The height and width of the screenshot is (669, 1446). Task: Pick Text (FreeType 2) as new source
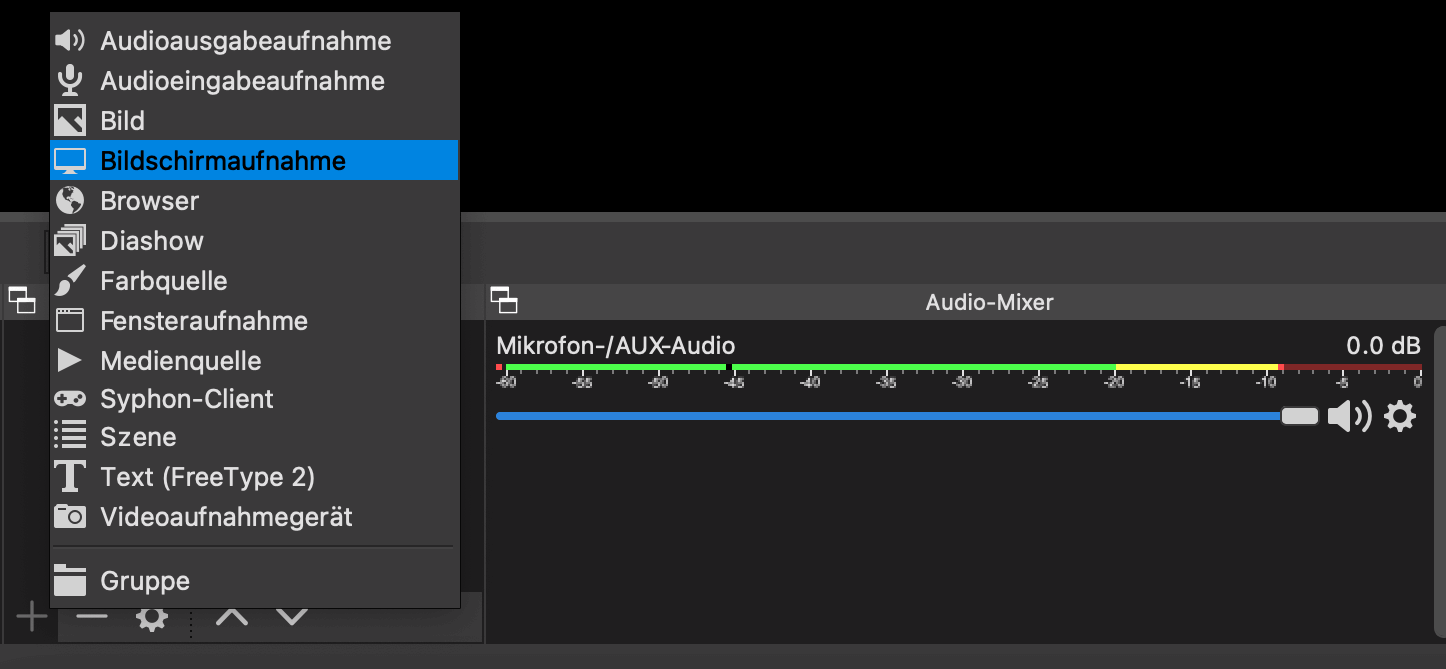click(208, 477)
